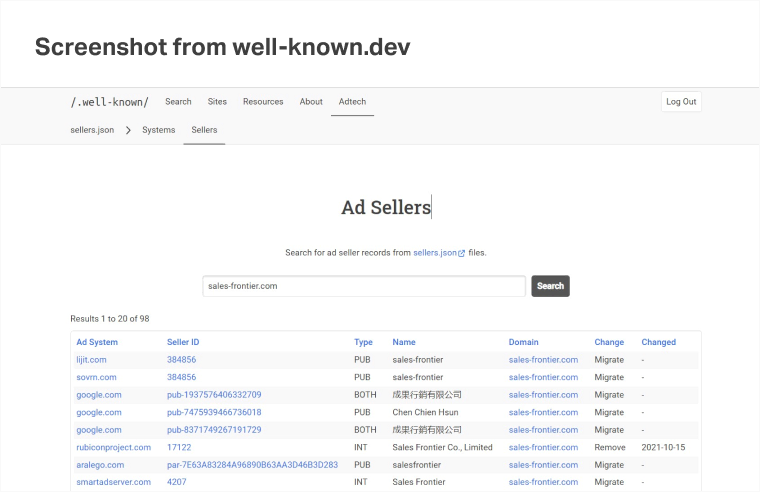Click the 'salesfrontier' name cell
Screen dimensions: 760x492
coord(416,464)
